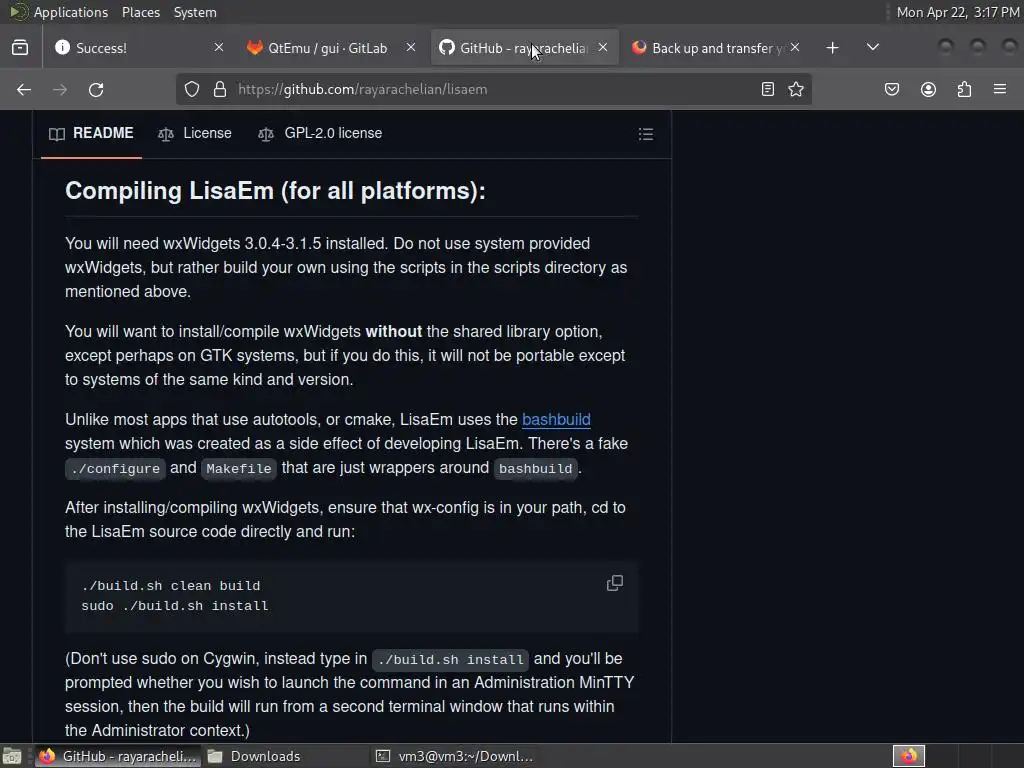Click the 'Makefile' inline code
Viewport: 1024px width, 768px height.
(x=239, y=469)
